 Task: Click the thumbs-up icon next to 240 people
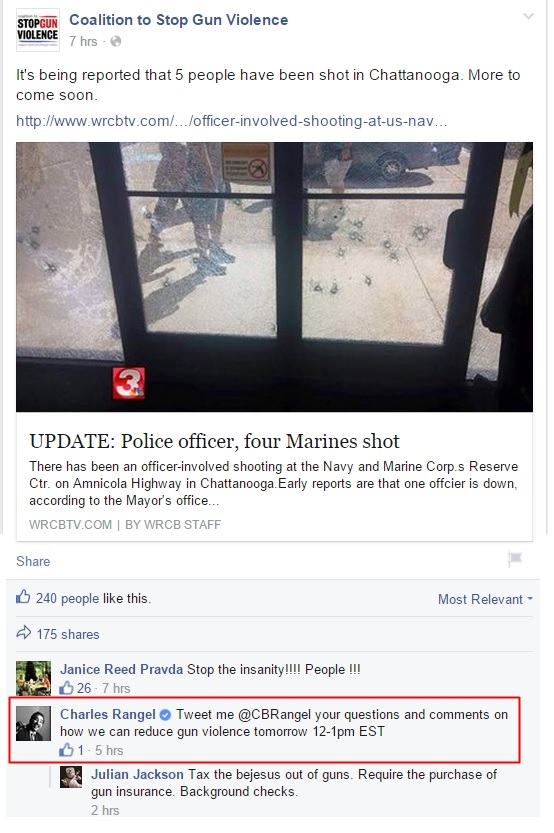[23, 597]
